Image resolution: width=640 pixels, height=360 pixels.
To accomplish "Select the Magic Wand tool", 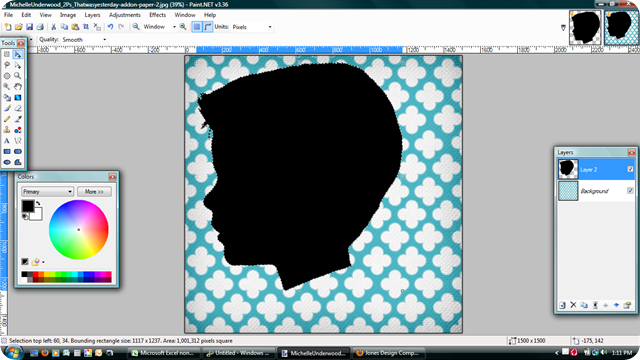I will 7,87.
